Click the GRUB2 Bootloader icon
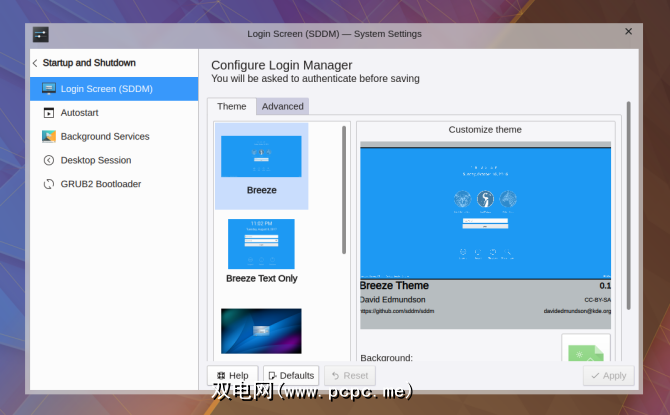This screenshot has width=670, height=415. (x=49, y=184)
